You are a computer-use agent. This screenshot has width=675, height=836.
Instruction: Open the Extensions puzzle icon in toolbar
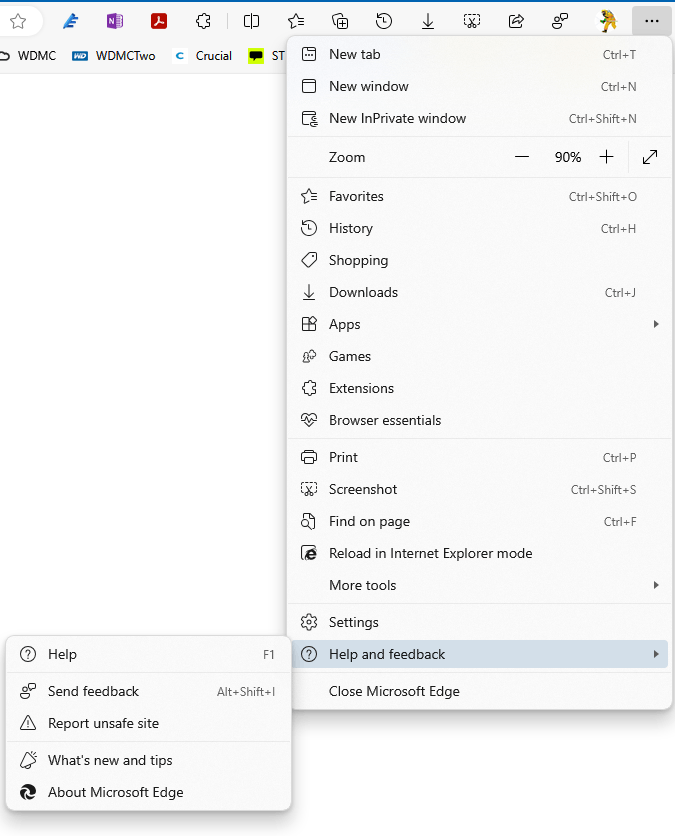pyautogui.click(x=203, y=21)
